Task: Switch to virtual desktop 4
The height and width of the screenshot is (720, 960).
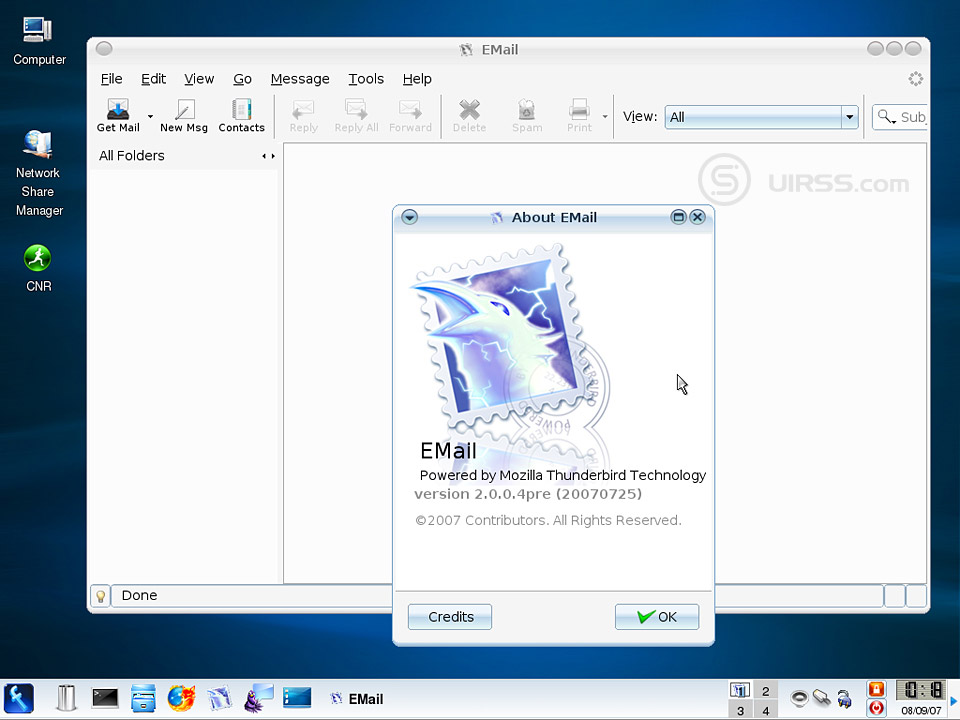Action: coord(766,710)
